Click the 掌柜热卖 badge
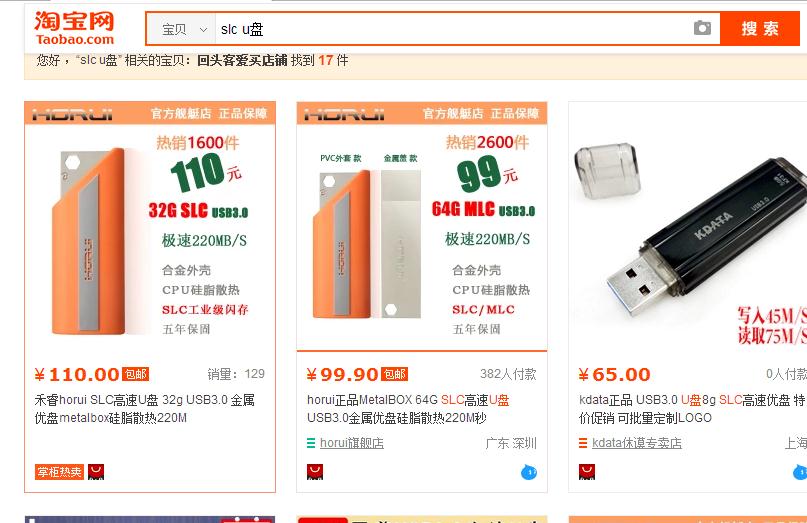807x523 pixels. click(x=59, y=472)
